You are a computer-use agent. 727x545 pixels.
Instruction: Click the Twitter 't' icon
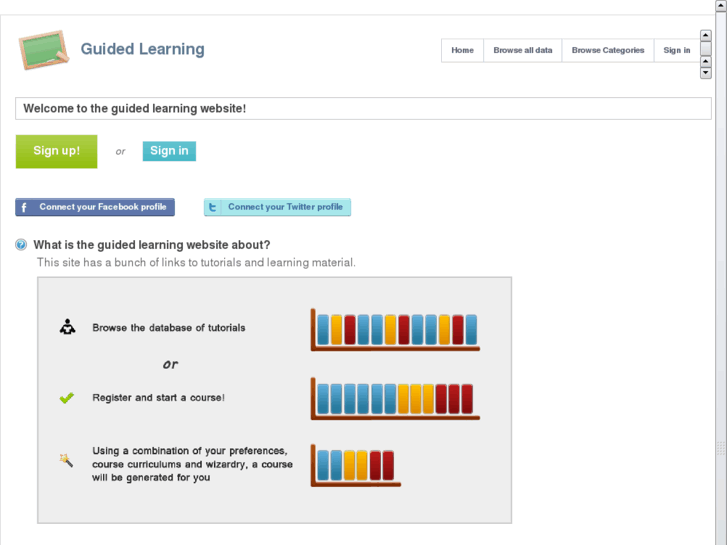(213, 207)
